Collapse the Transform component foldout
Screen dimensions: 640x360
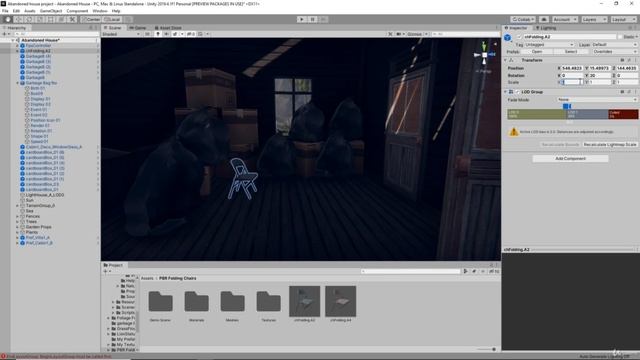505,60
